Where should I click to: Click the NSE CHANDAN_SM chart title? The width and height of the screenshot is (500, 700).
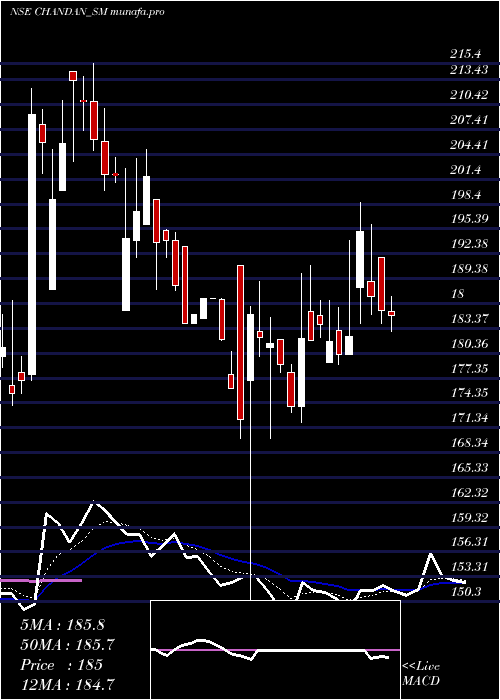pyautogui.click(x=87, y=11)
